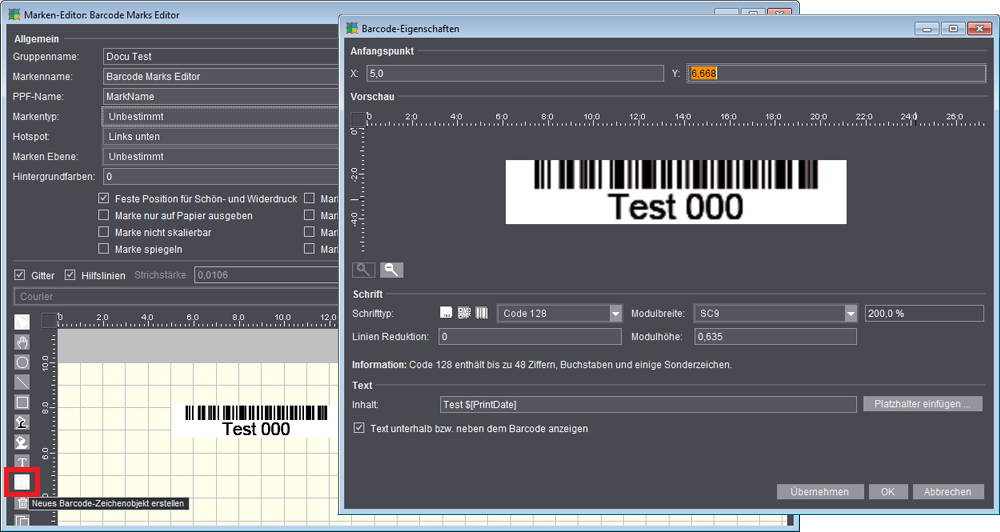Enable Marke nur auf Papier ausgeben
The height and width of the screenshot is (532, 1000).
(x=103, y=215)
